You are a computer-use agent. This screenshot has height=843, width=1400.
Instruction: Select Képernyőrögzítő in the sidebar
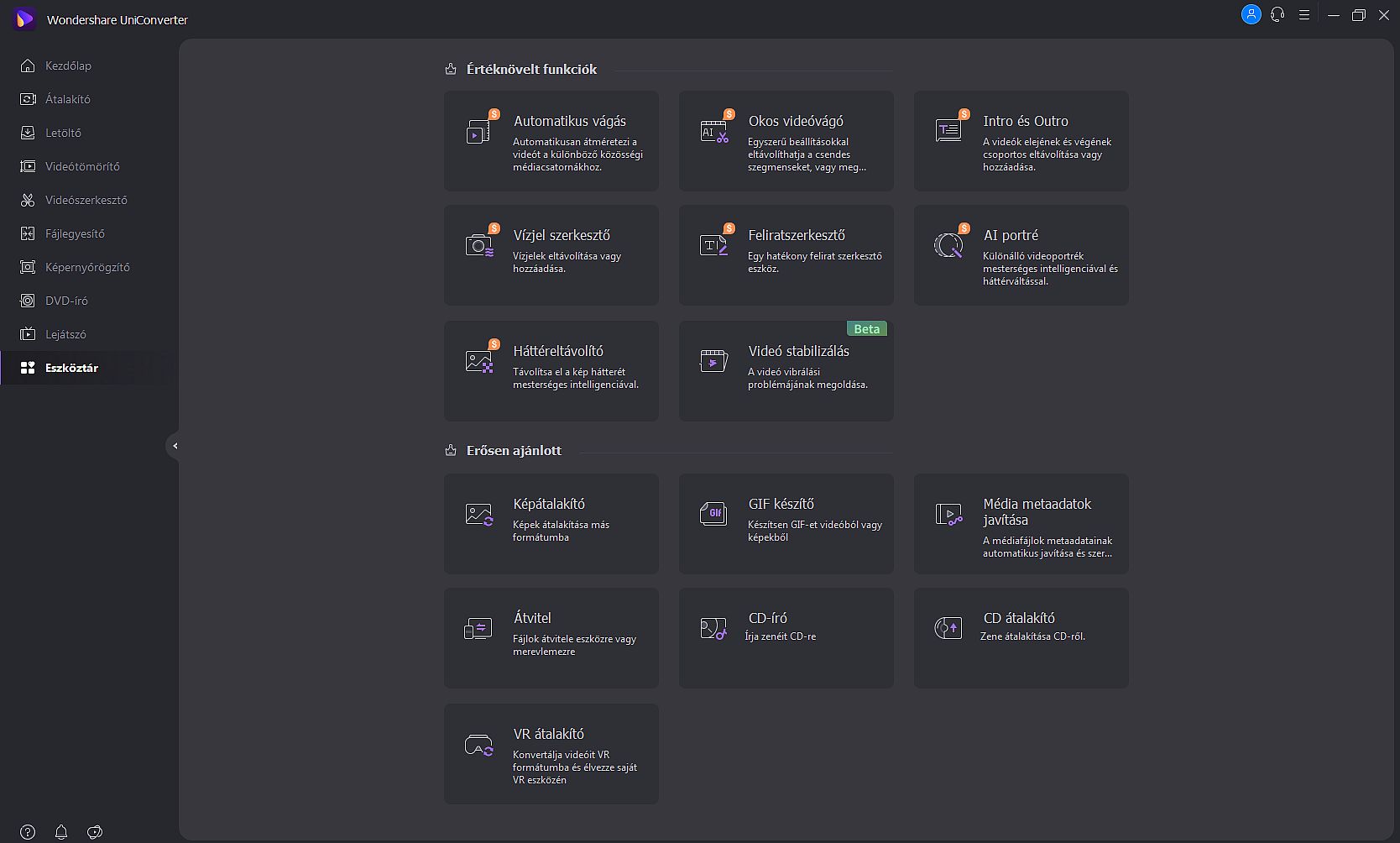87,267
